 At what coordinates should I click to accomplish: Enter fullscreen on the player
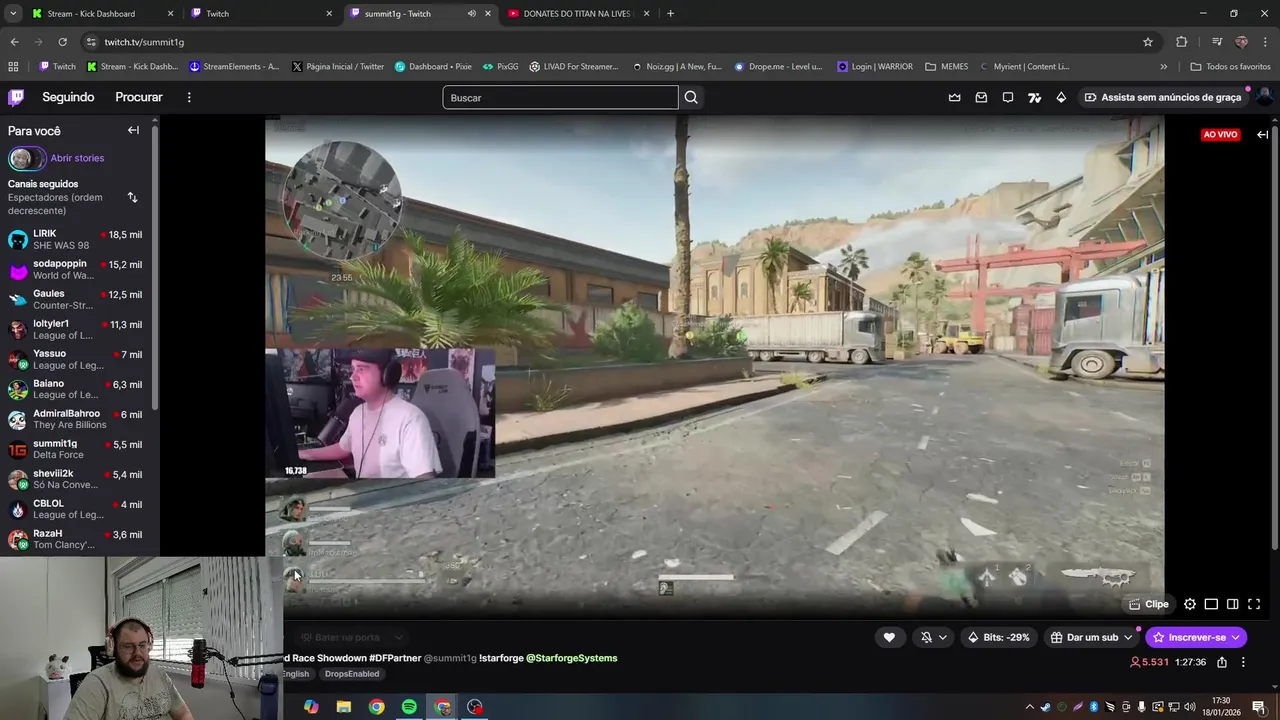[1254, 604]
